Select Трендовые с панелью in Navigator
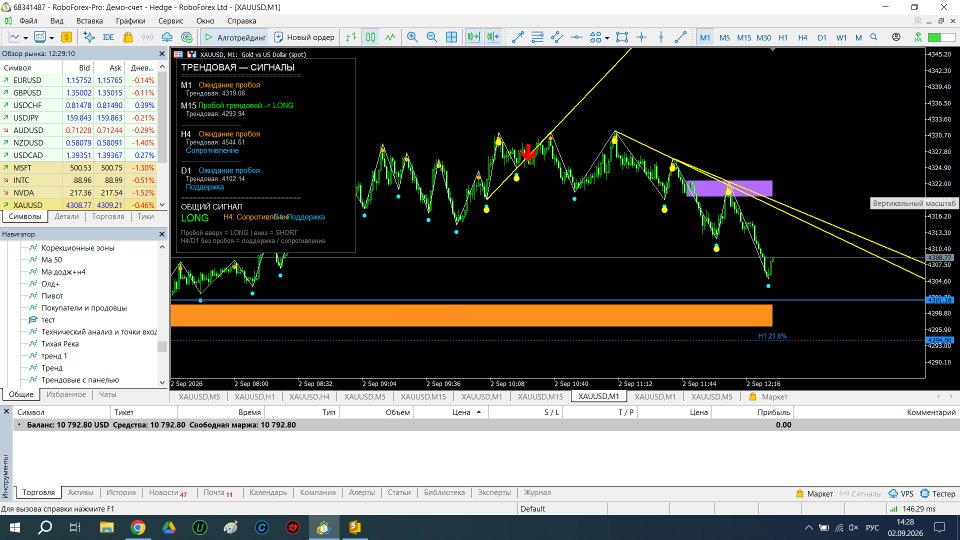Image resolution: width=960 pixels, height=540 pixels. pos(80,380)
